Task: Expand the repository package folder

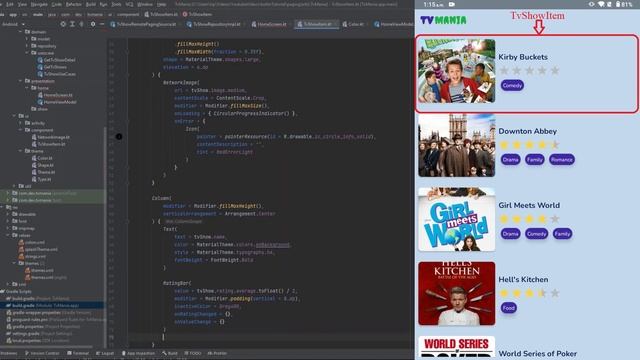Action: (x=27, y=46)
